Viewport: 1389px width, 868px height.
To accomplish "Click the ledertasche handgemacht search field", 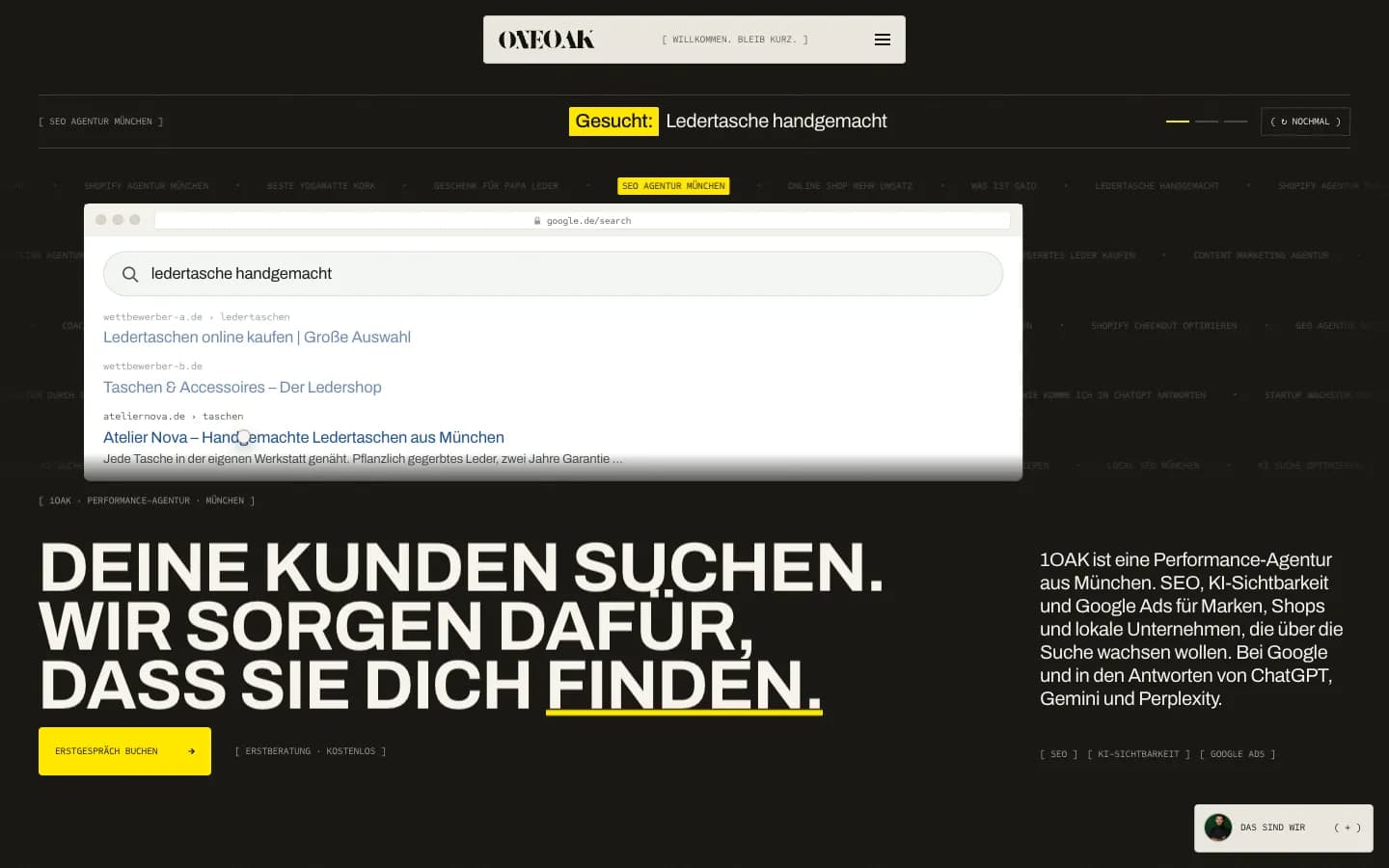I will pyautogui.click(x=553, y=274).
